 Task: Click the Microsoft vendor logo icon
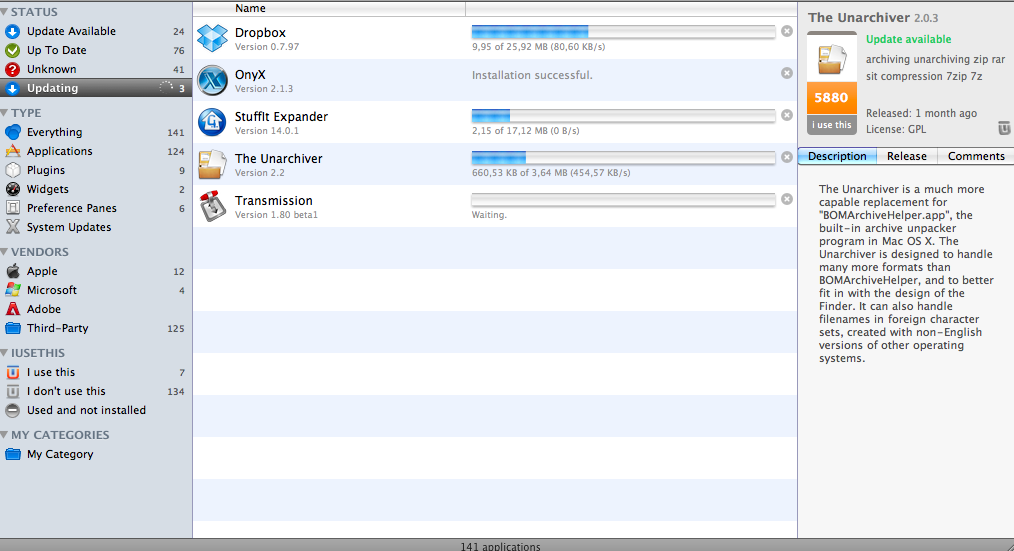(x=13, y=290)
